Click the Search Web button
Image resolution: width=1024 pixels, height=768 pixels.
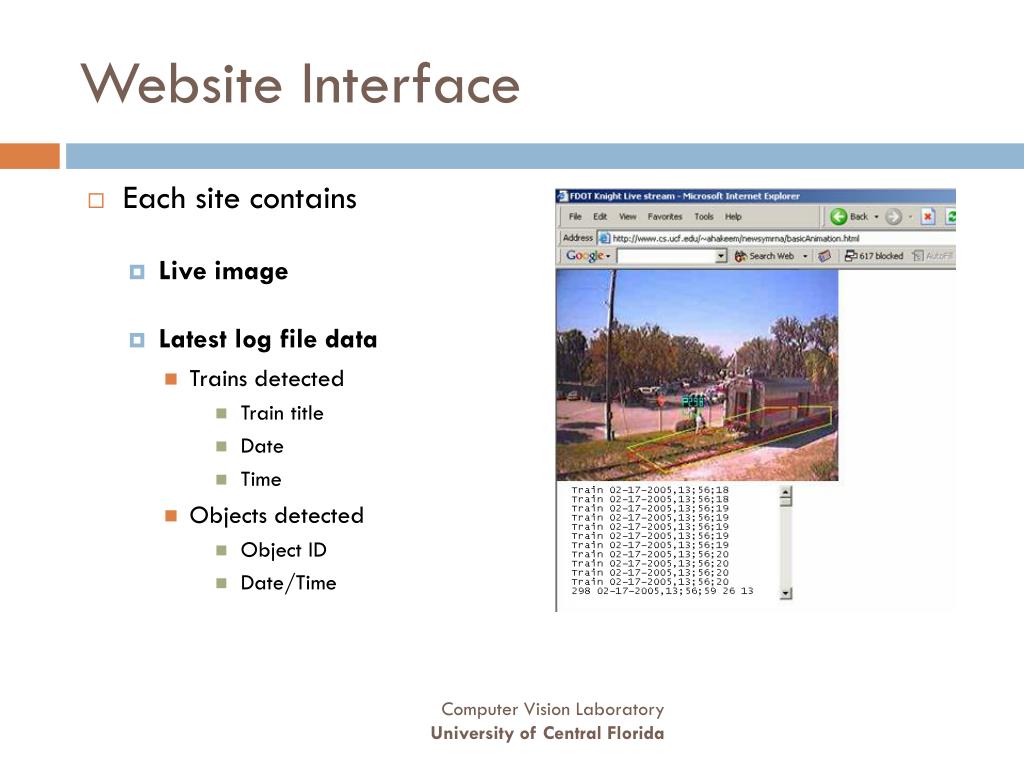coord(765,256)
